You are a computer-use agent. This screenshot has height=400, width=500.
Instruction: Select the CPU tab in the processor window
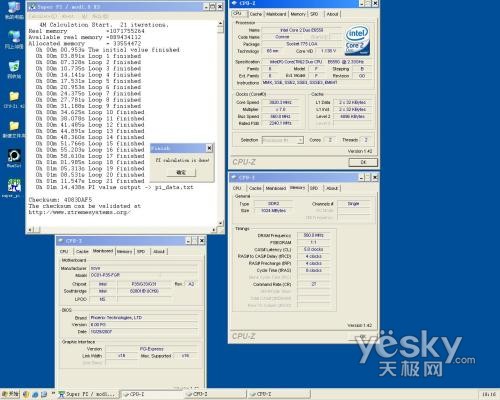(x=237, y=13)
